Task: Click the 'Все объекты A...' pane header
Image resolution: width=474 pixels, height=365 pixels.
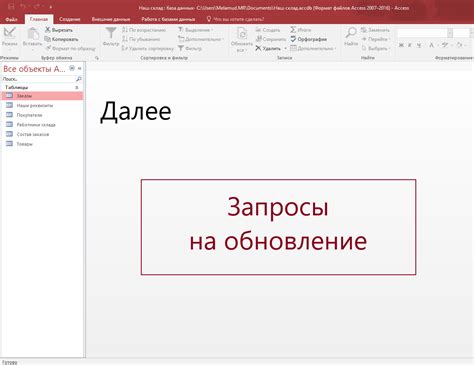Action: click(34, 69)
